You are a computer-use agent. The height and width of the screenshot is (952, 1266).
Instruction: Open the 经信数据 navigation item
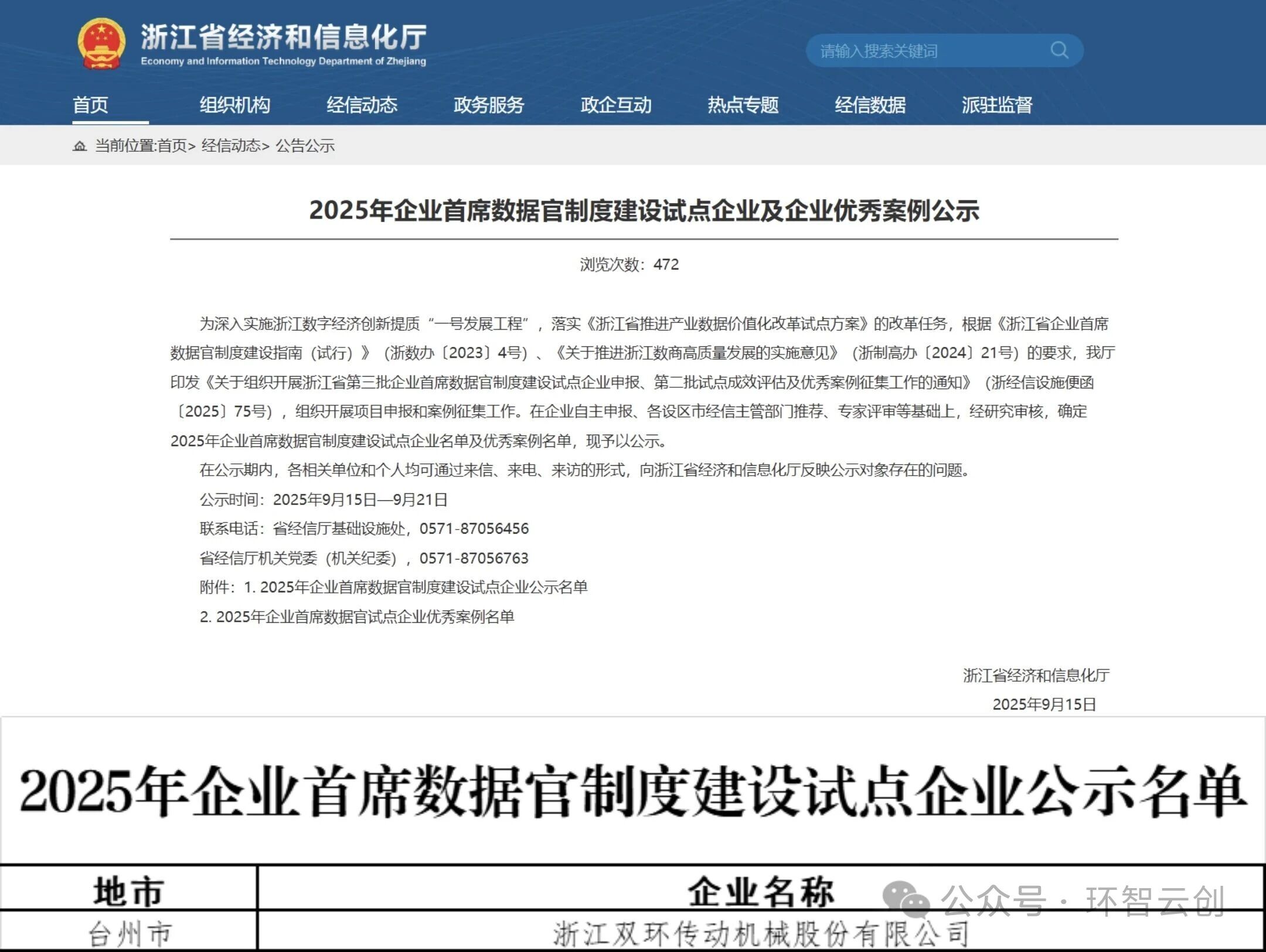pos(870,105)
